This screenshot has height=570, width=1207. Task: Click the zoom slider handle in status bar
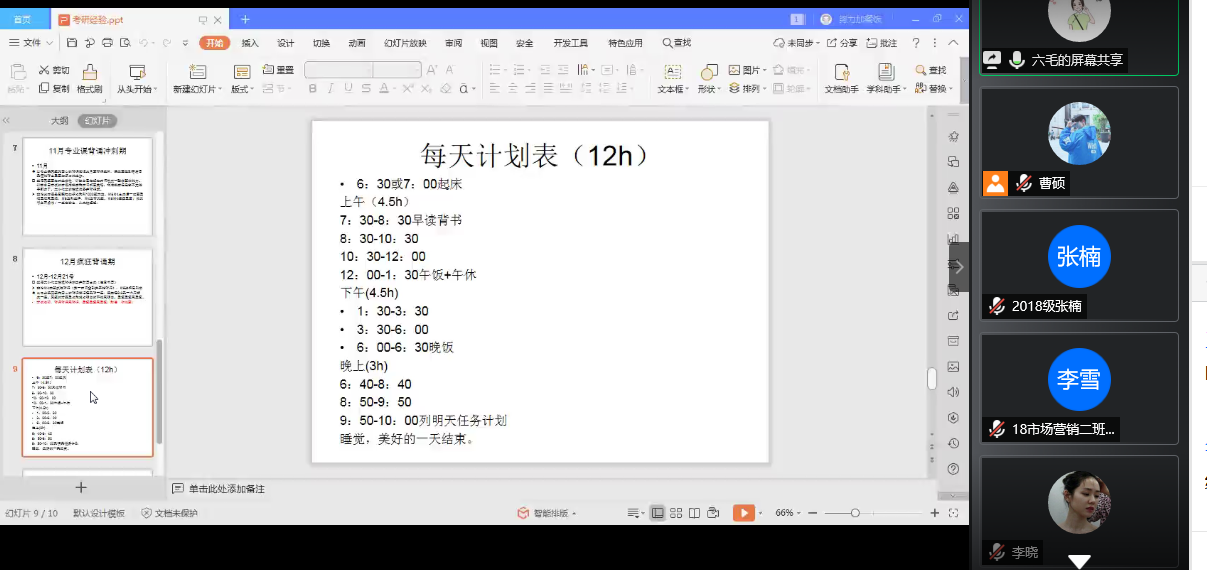pos(855,513)
